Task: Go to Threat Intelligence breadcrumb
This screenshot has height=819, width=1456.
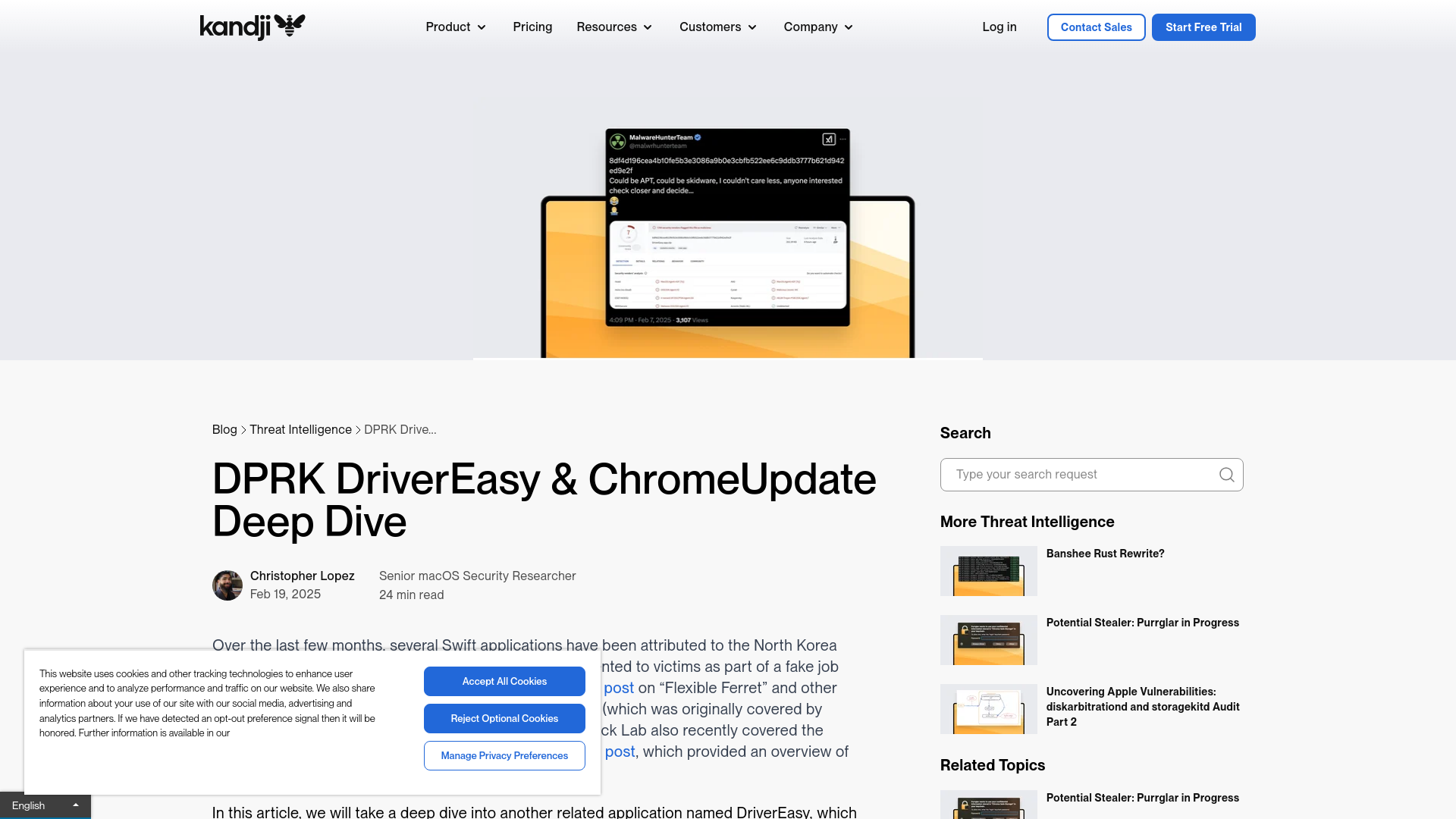Action: [x=300, y=430]
